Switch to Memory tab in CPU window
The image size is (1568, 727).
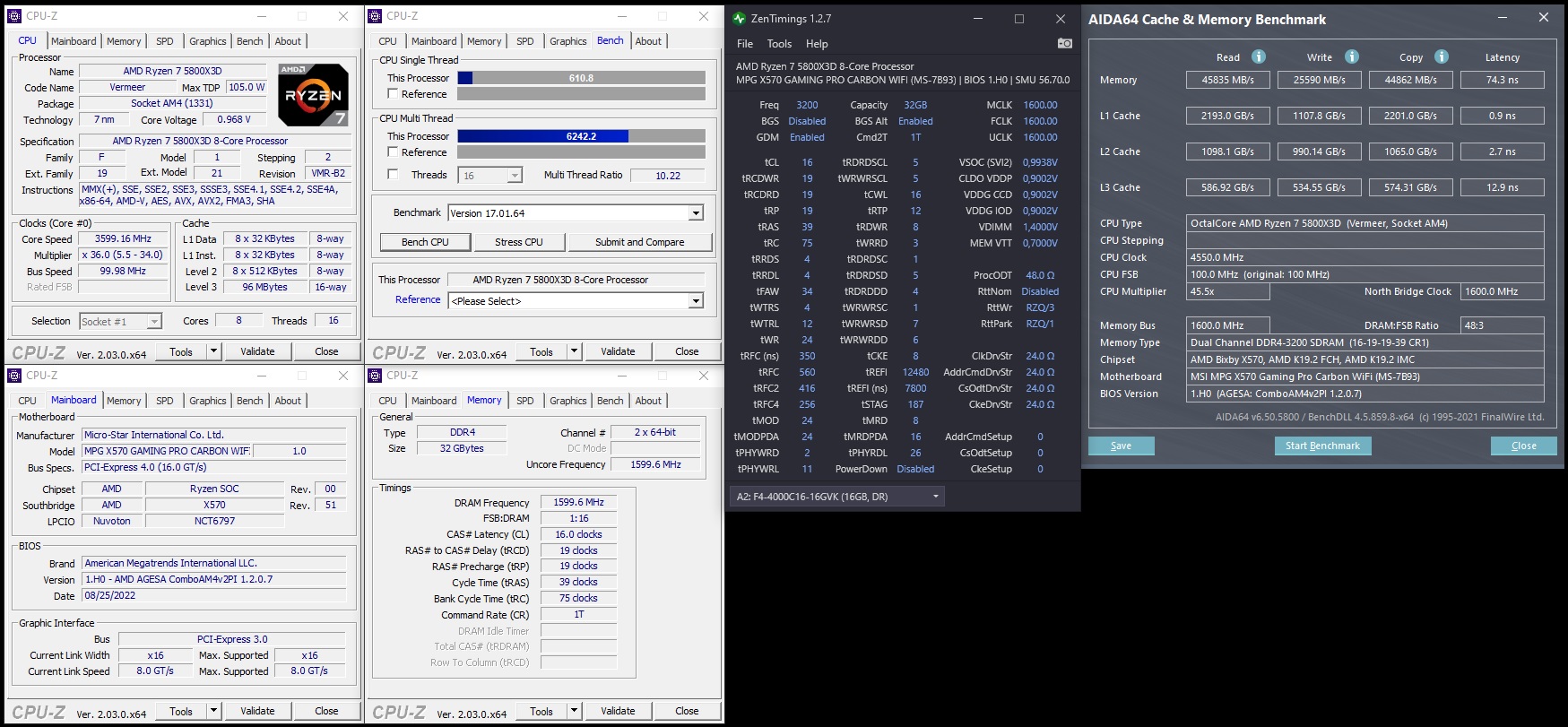click(124, 41)
